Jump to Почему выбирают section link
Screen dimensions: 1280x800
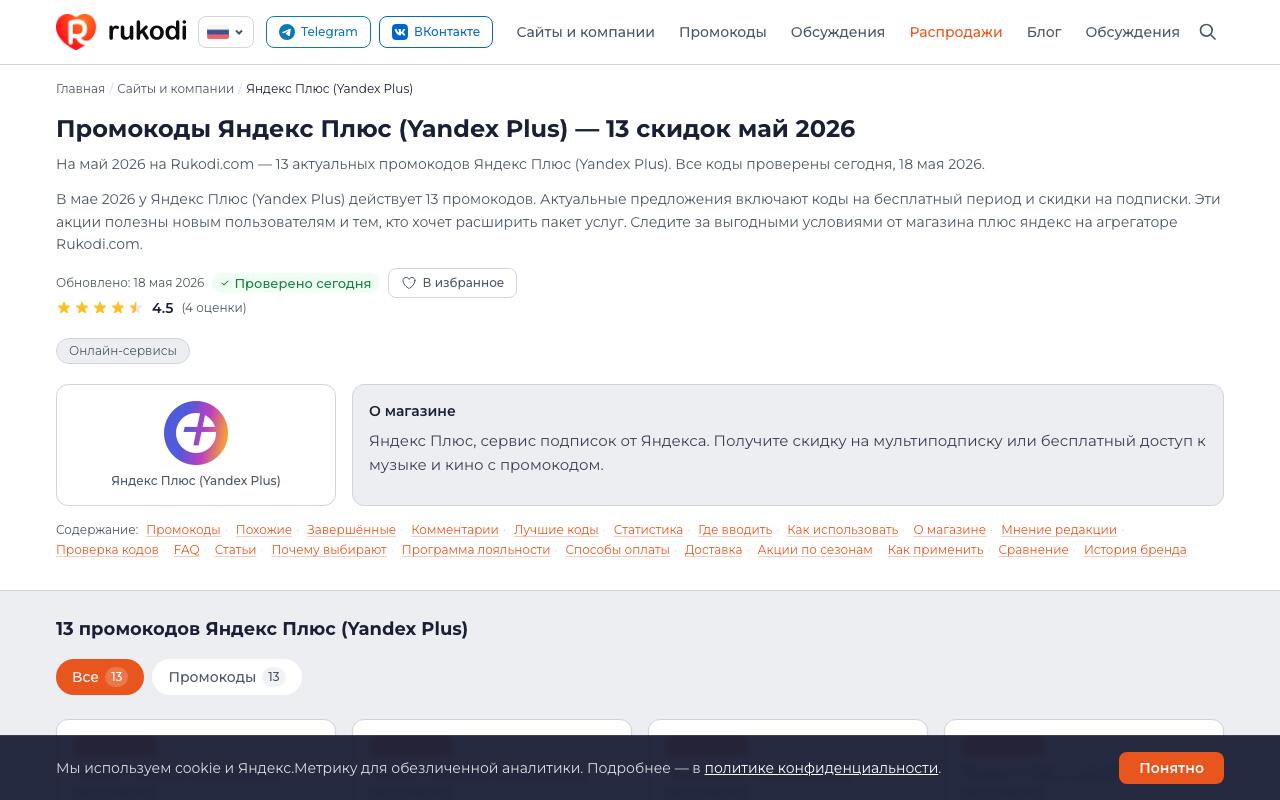(x=329, y=550)
